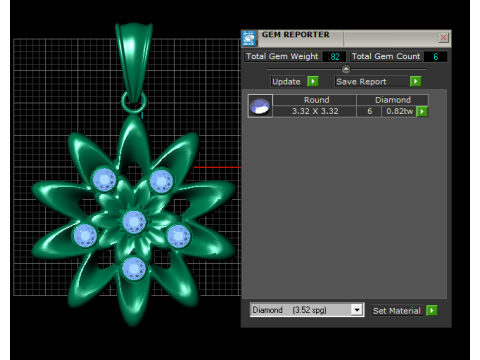Click the Total Gem Weight label
480x360 pixels.
(282, 56)
